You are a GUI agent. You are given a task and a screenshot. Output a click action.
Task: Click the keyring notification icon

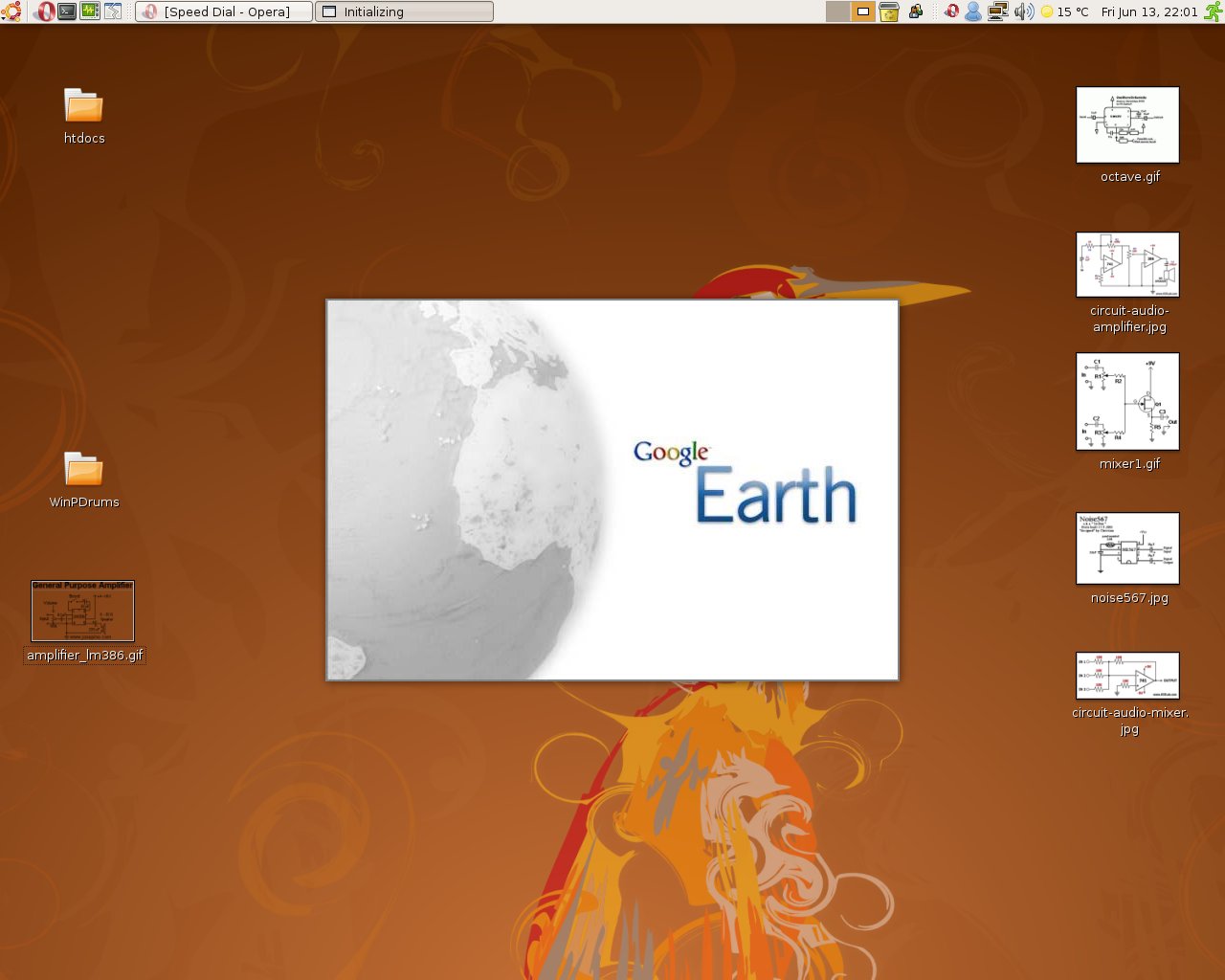(916, 12)
